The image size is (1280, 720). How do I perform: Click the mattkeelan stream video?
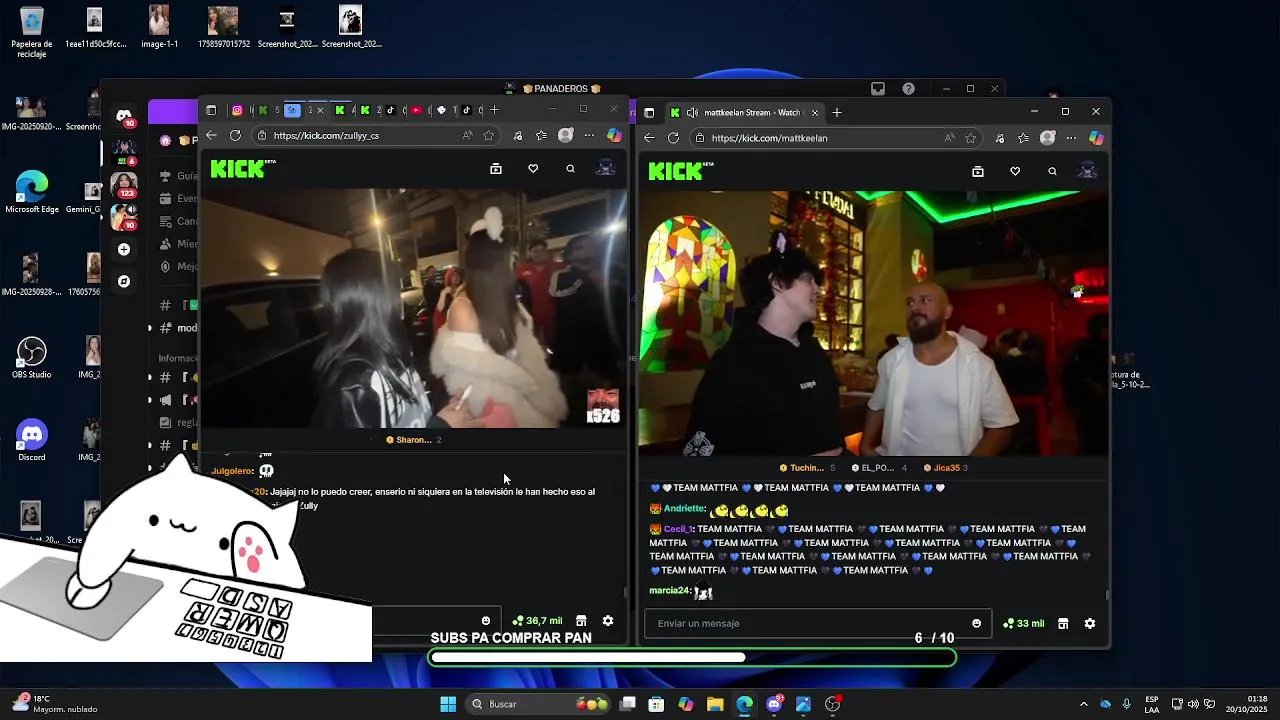(873, 324)
